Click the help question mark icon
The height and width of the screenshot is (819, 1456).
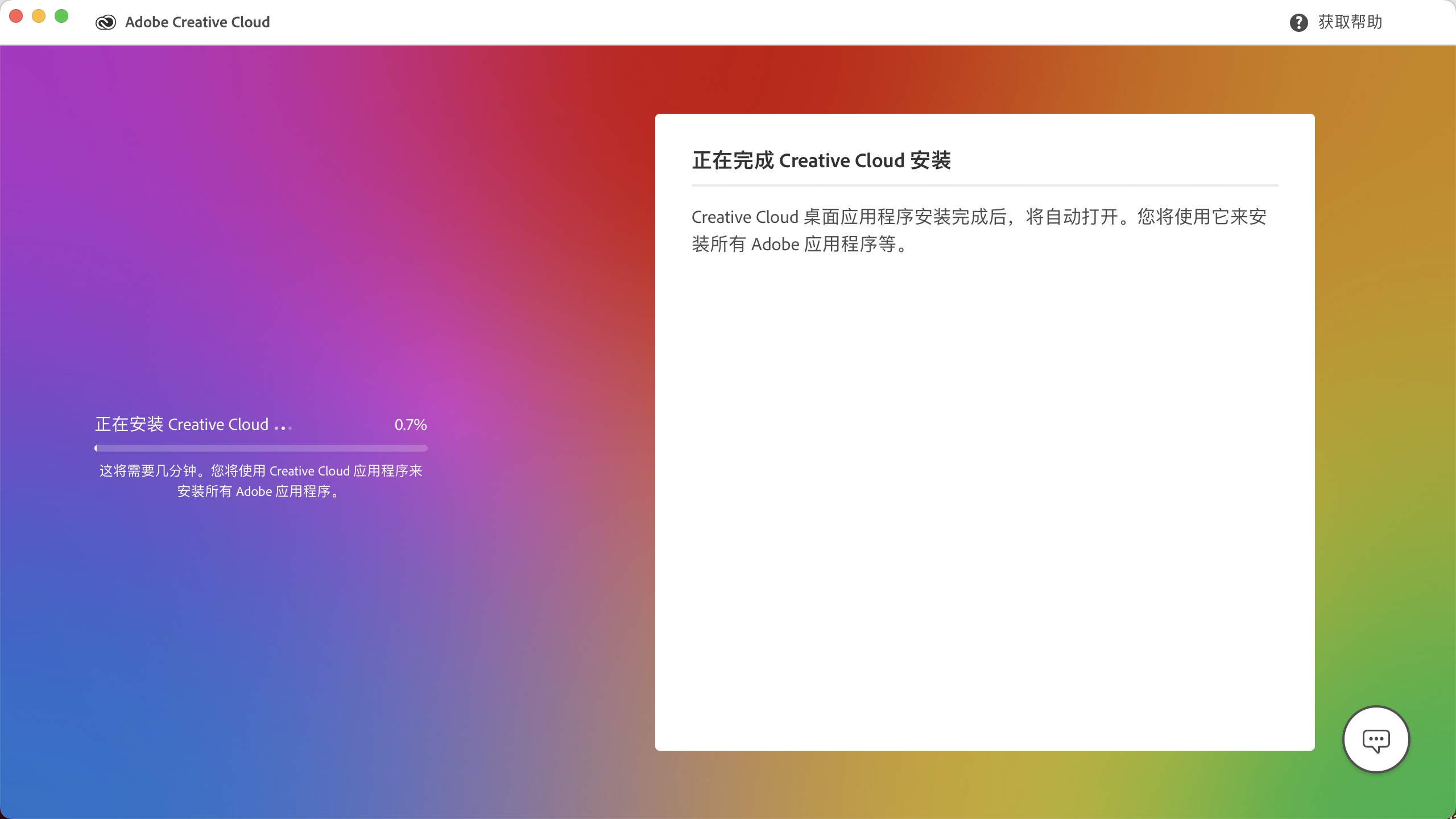1298,23
